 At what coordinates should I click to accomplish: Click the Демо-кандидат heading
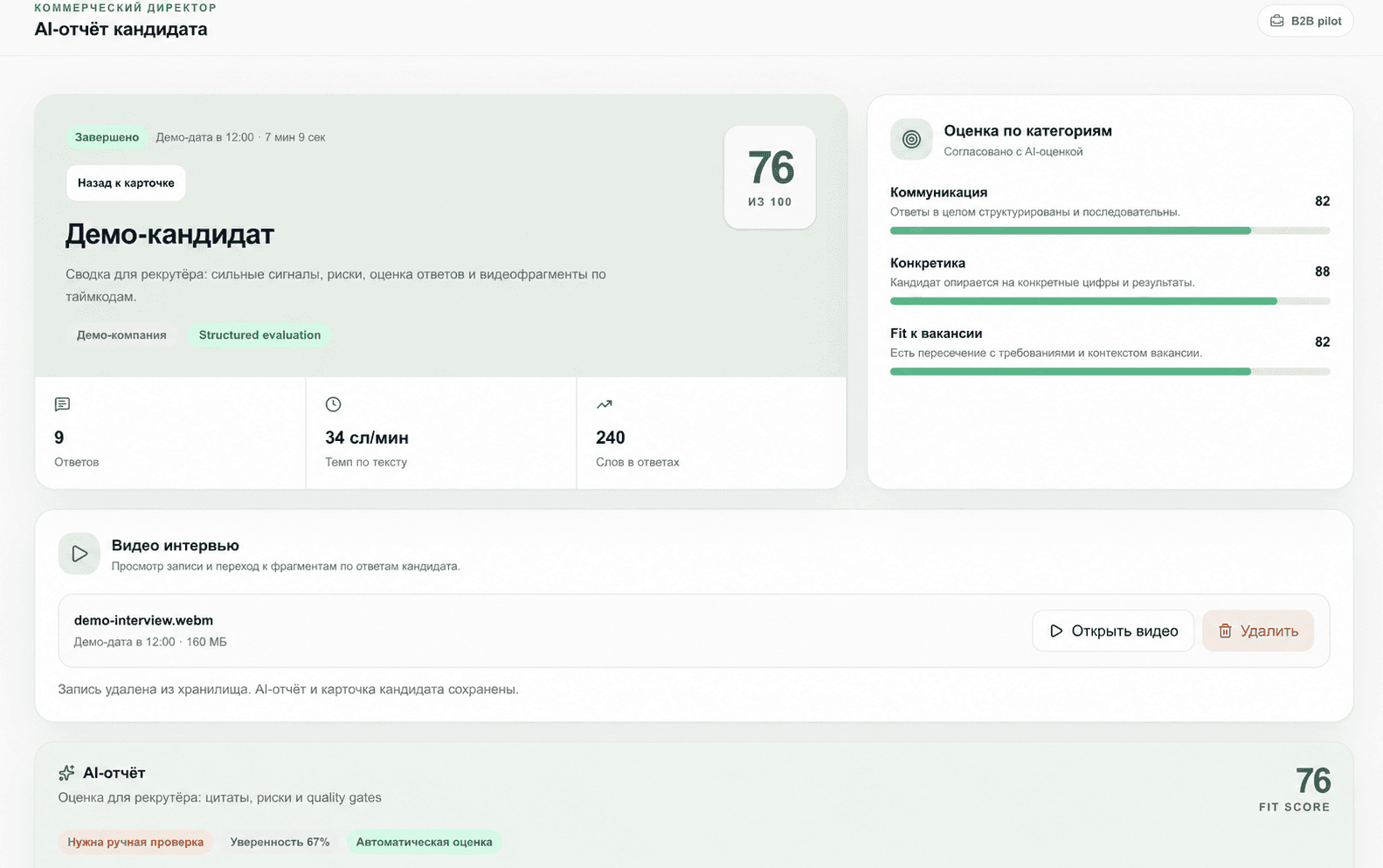[x=169, y=234]
